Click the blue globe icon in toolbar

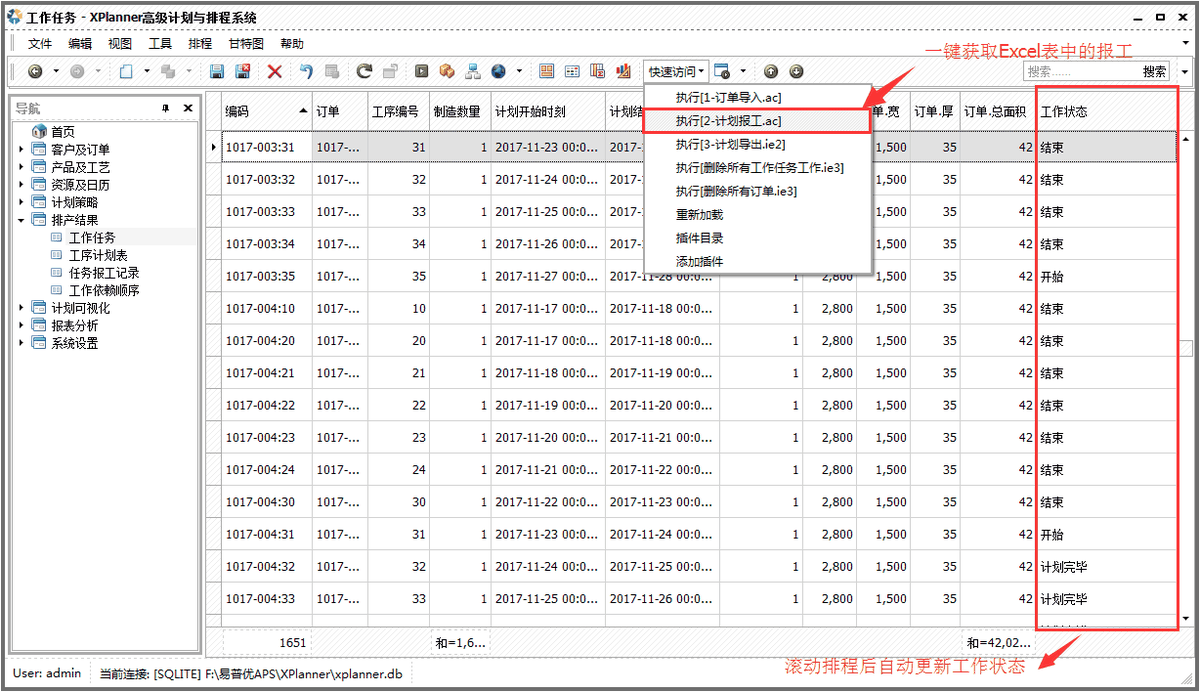499,71
